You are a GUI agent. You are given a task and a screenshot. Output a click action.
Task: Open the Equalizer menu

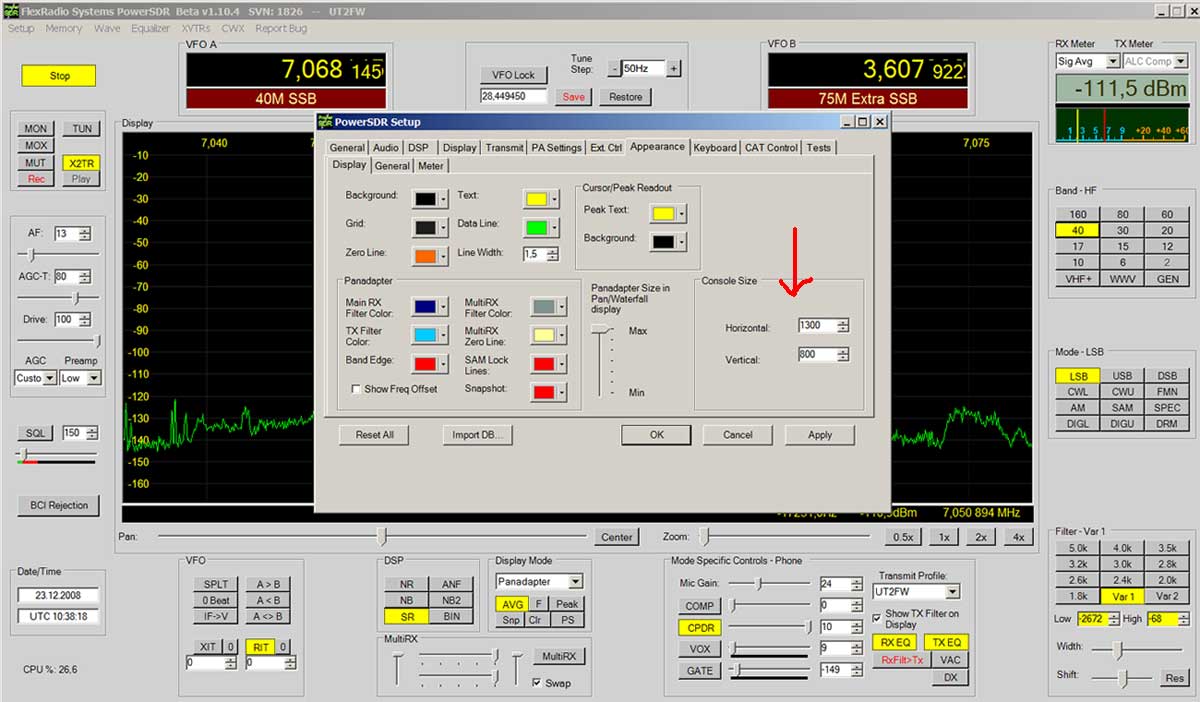pos(151,29)
